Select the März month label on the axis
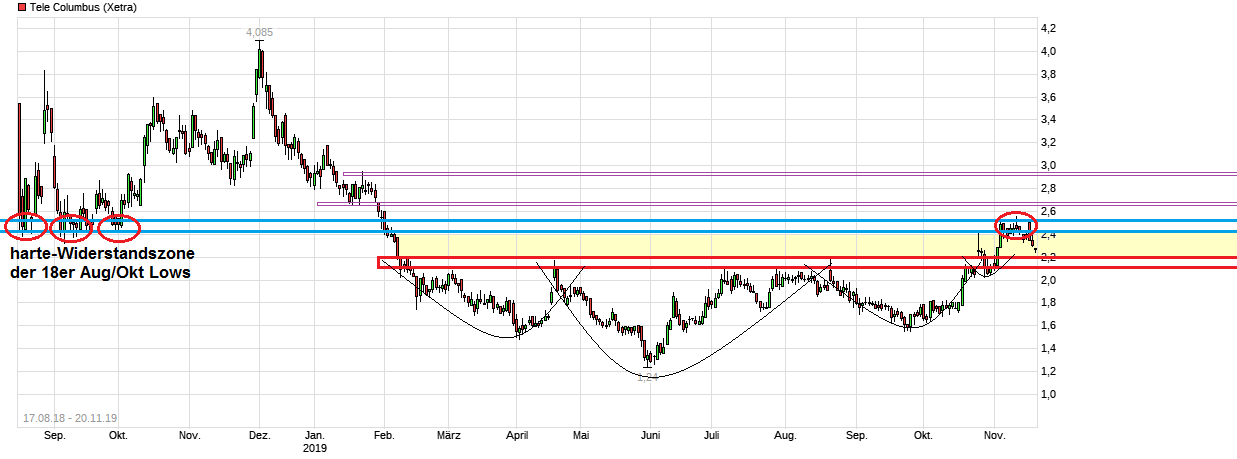 [x=449, y=436]
